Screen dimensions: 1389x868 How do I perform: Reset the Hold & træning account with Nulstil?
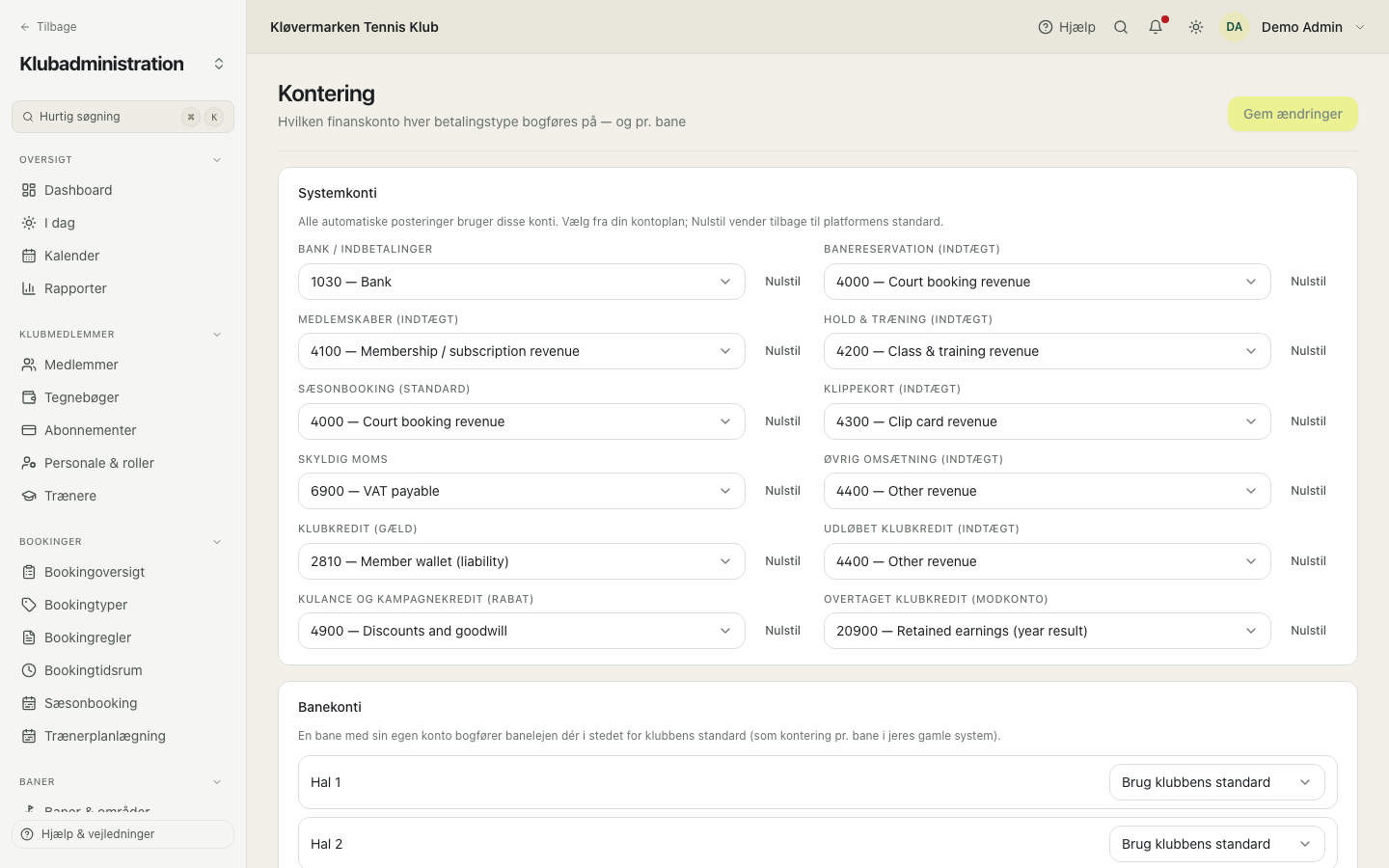tap(1308, 351)
